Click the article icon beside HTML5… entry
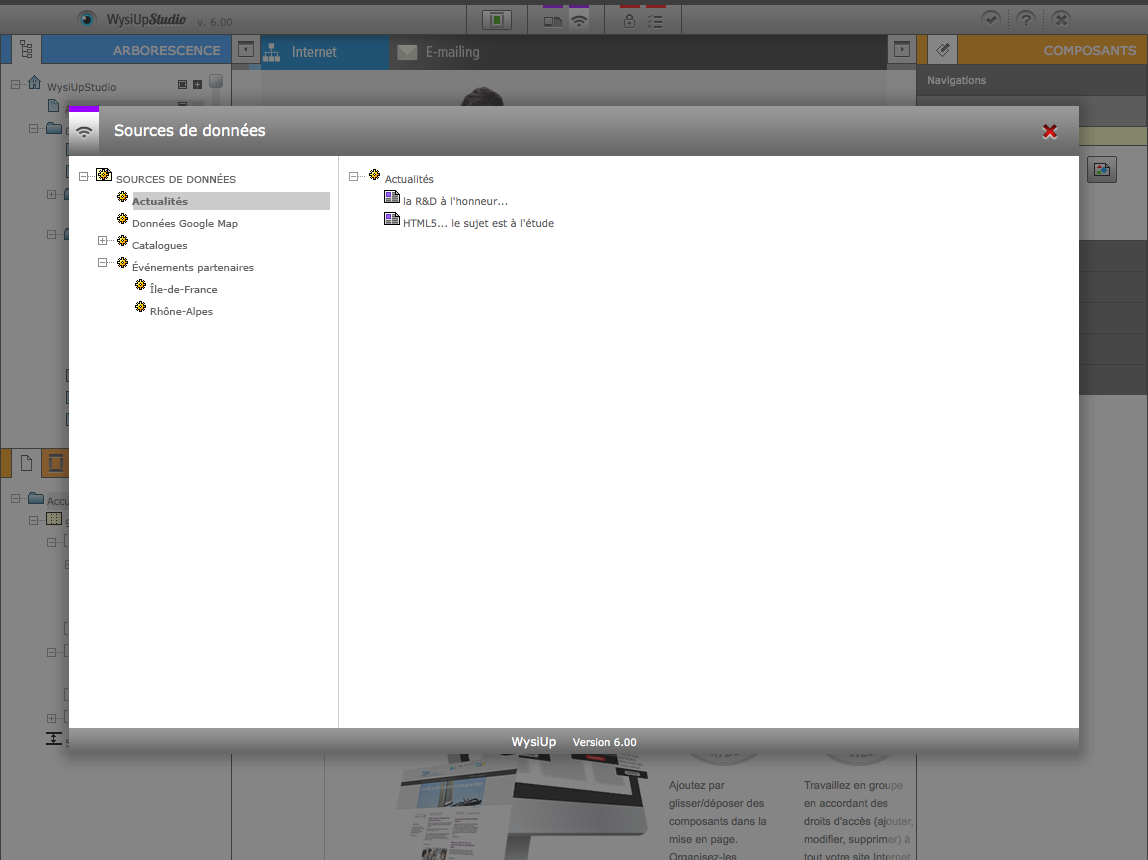This screenshot has height=860, width=1148. [392, 219]
